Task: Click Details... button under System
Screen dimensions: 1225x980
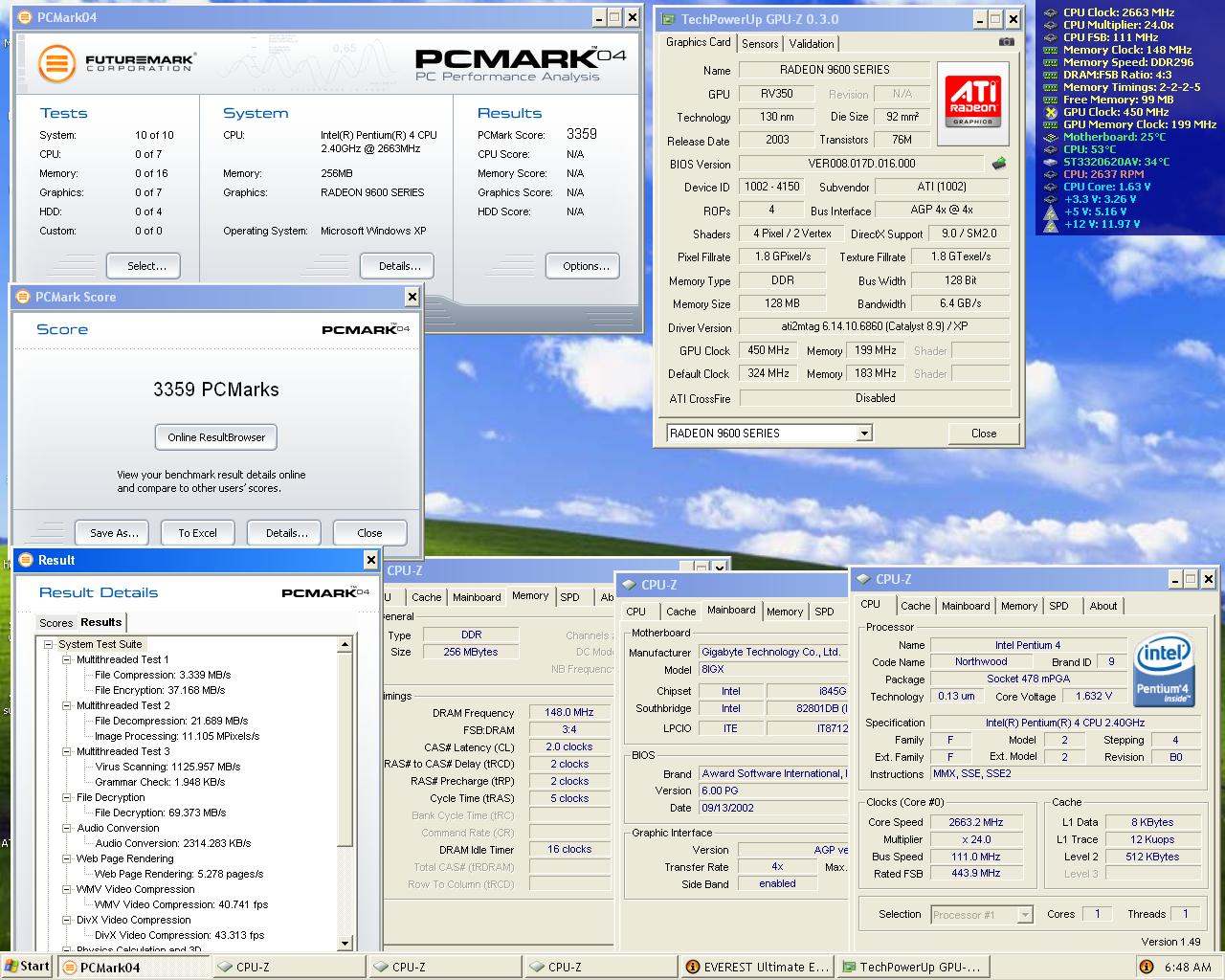Action: pyautogui.click(x=399, y=266)
